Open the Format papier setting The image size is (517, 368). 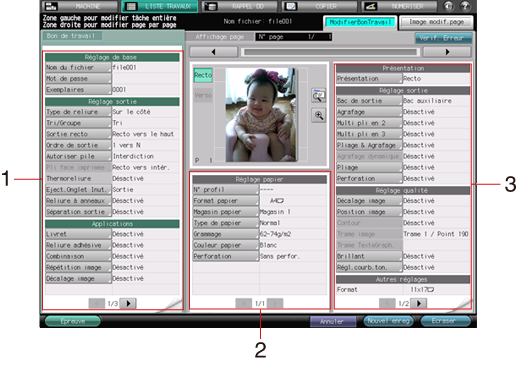tap(226, 201)
